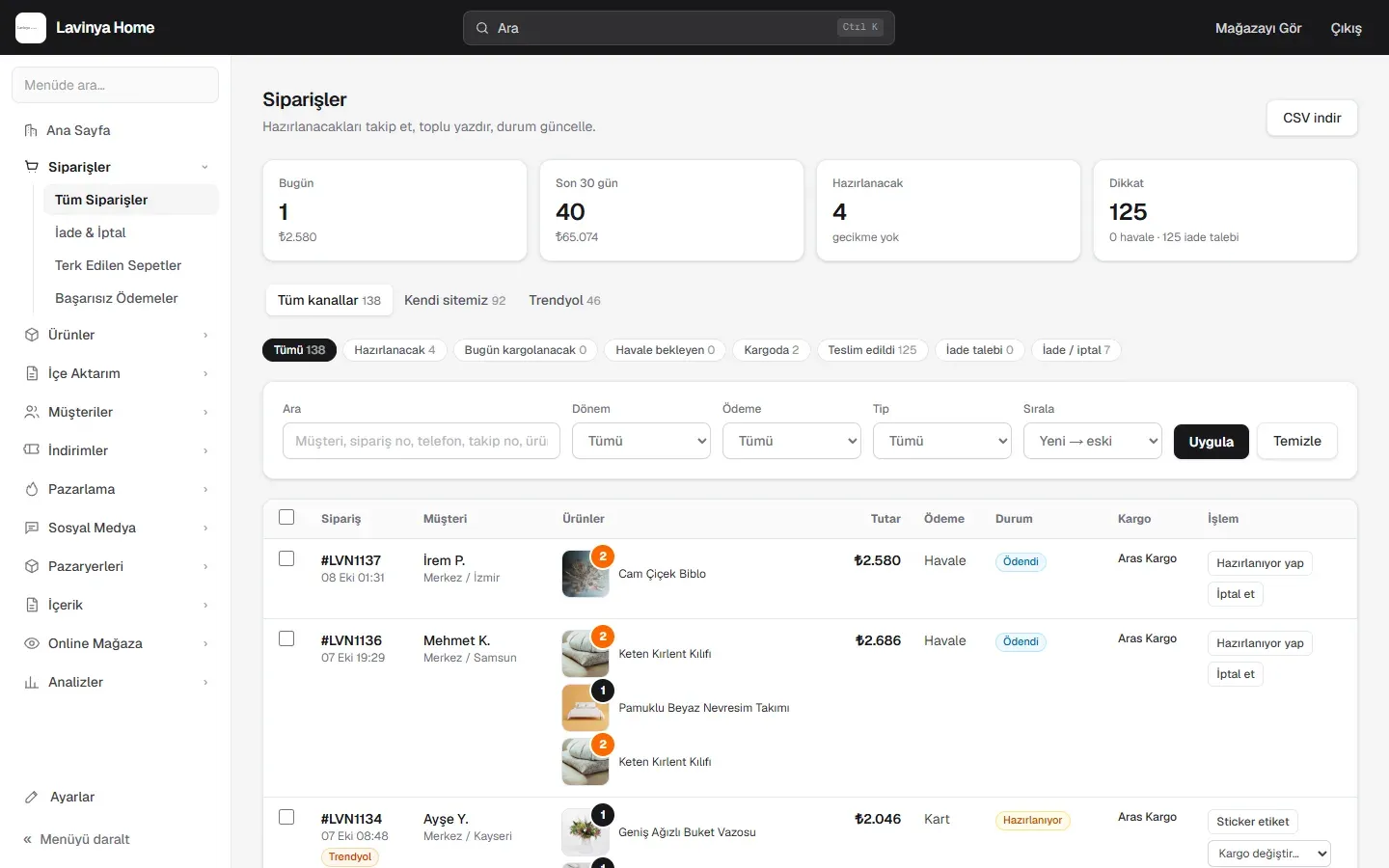Check the box for order #LVN1134
Screen dimensions: 1389x868
pos(286,817)
